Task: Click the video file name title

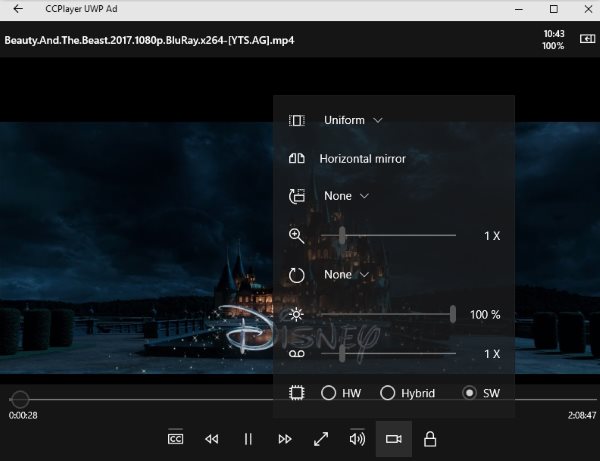Action: pos(149,40)
